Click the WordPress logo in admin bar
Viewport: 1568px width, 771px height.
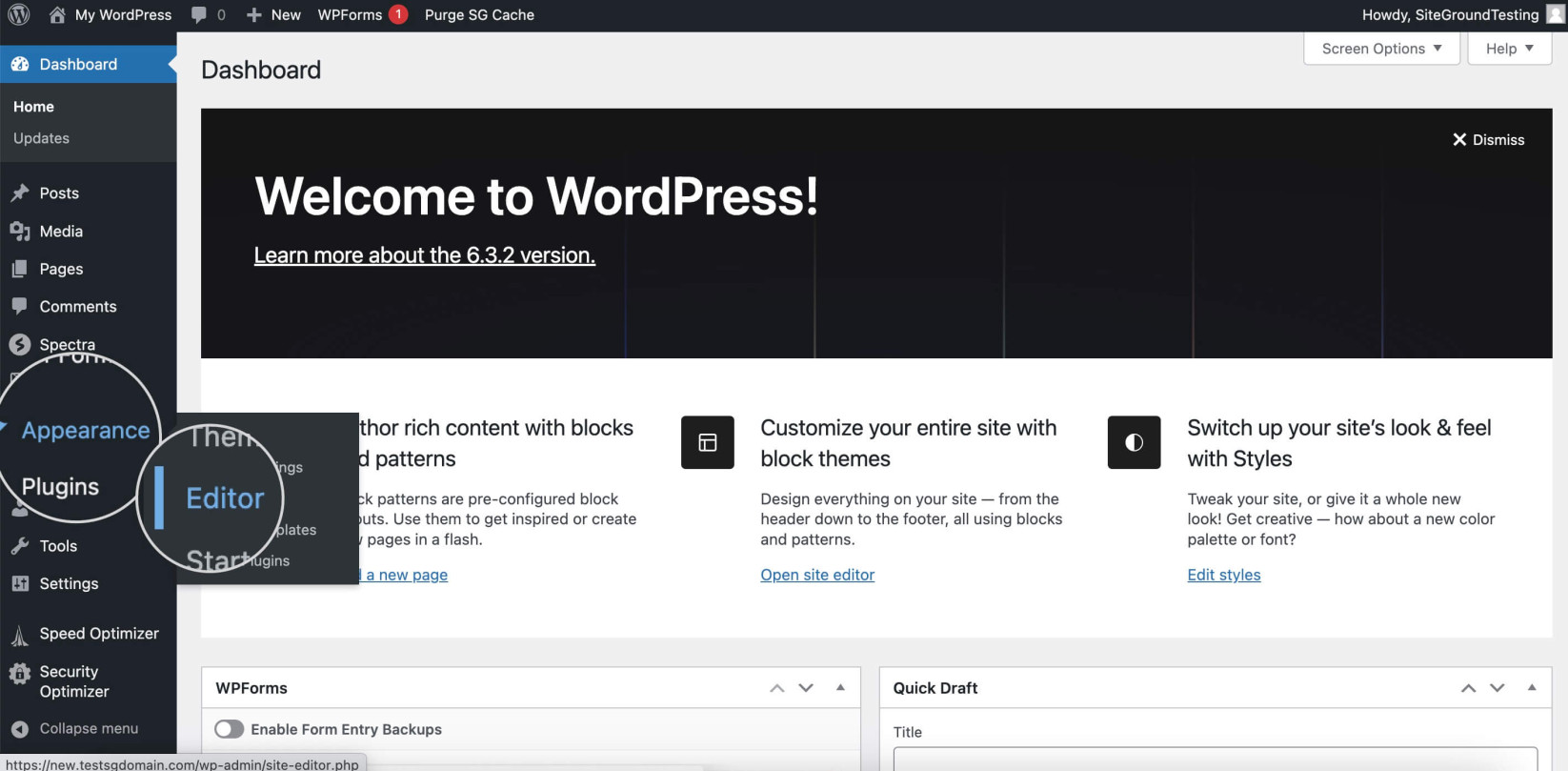coord(19,15)
